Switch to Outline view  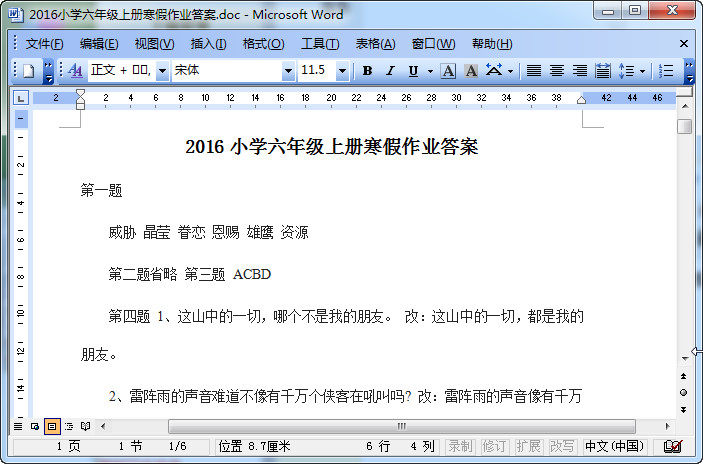[69, 426]
